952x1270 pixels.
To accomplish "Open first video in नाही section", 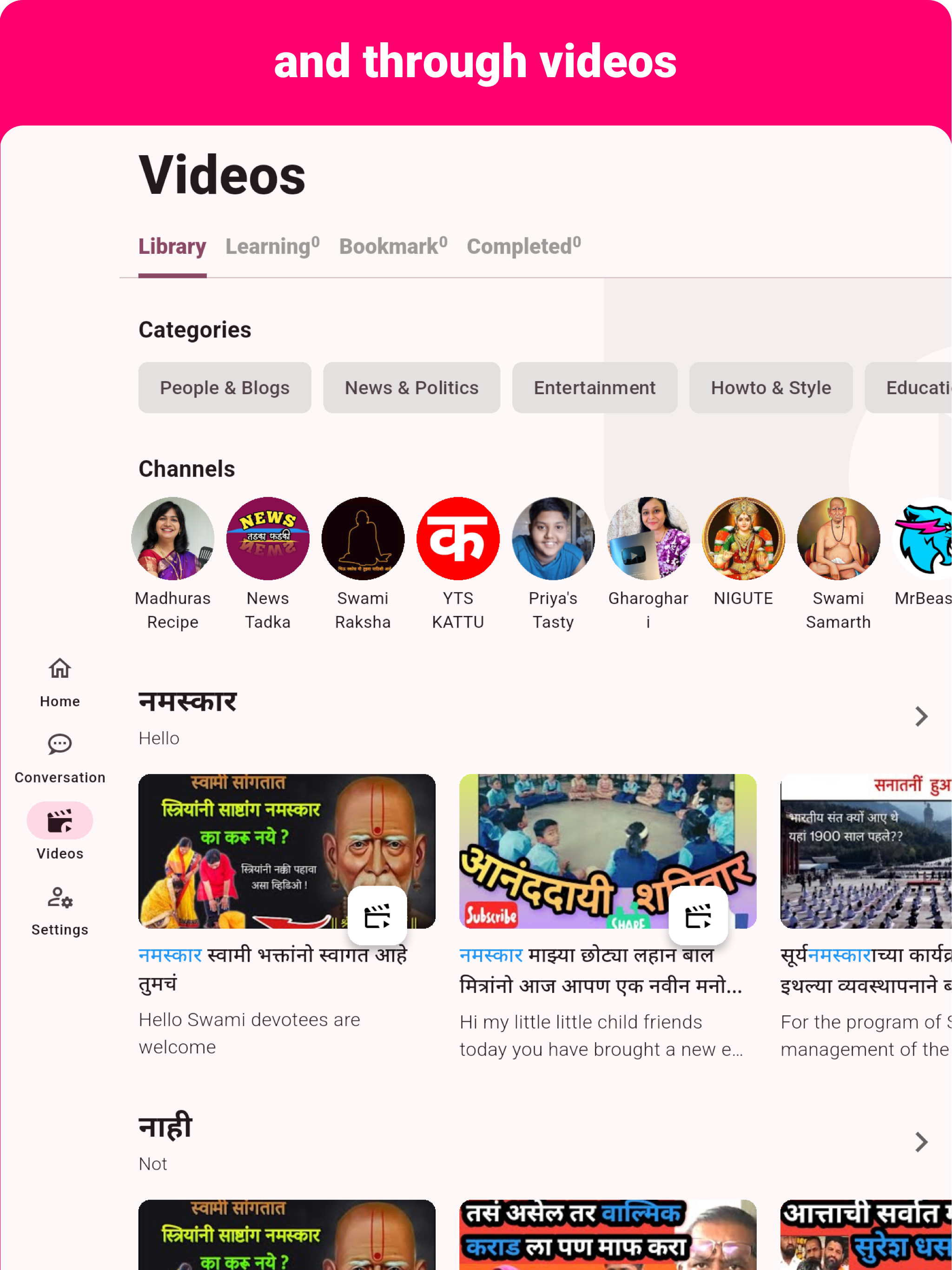I will tap(286, 1234).
